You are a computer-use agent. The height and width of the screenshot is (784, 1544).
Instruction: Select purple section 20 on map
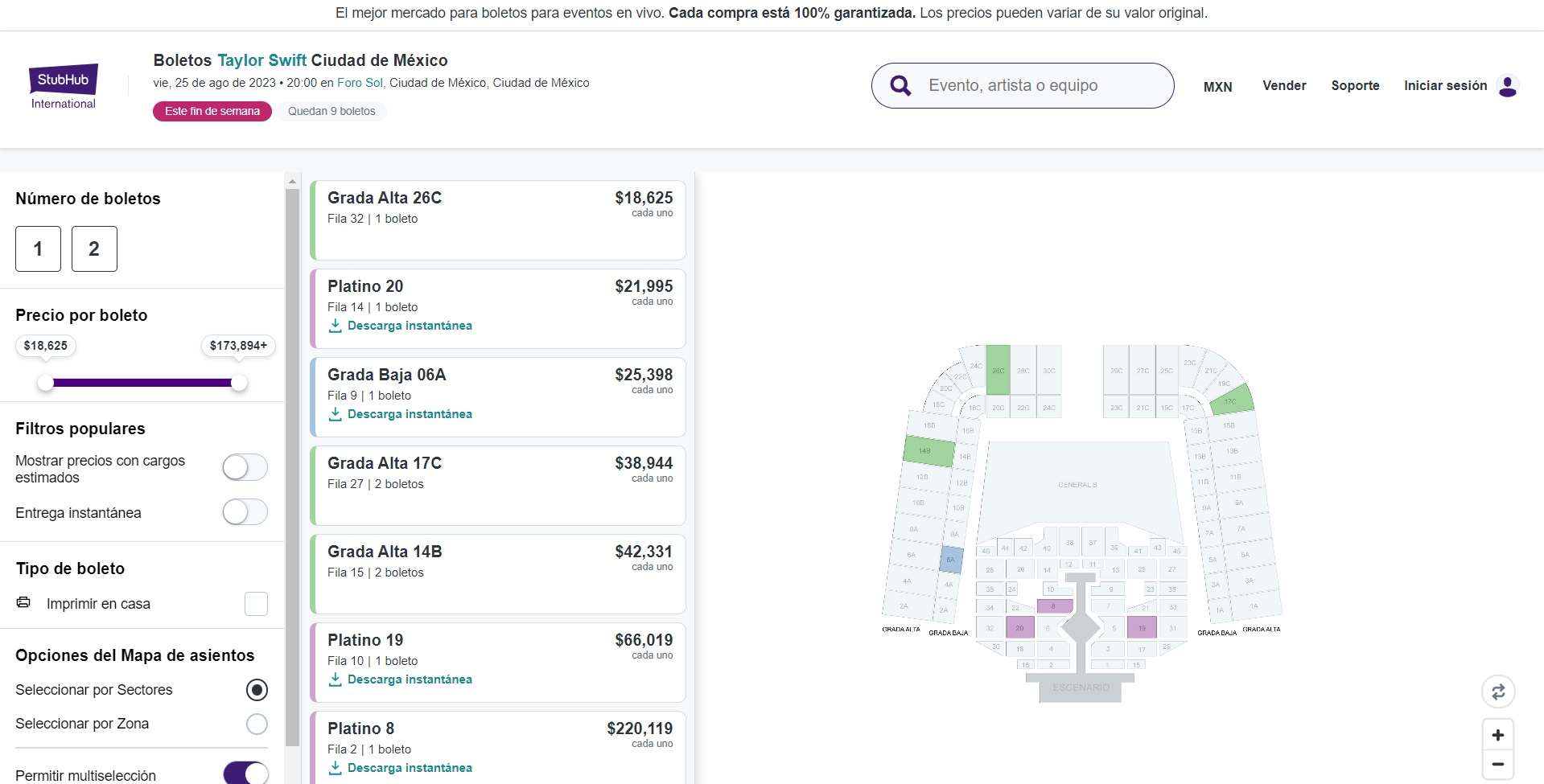point(1019,627)
